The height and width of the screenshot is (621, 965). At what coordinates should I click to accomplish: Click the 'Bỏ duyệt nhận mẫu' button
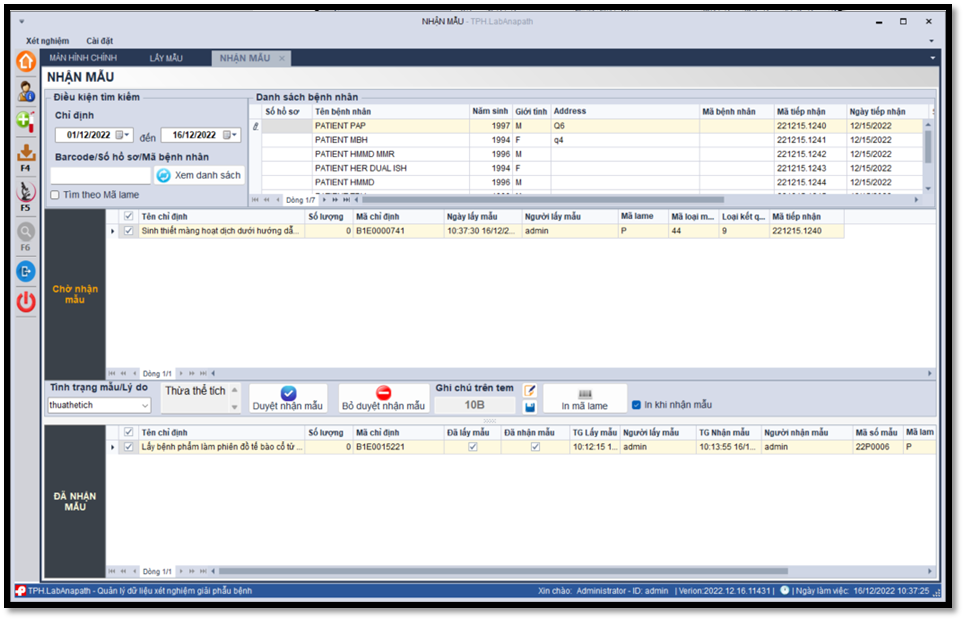click(x=383, y=399)
